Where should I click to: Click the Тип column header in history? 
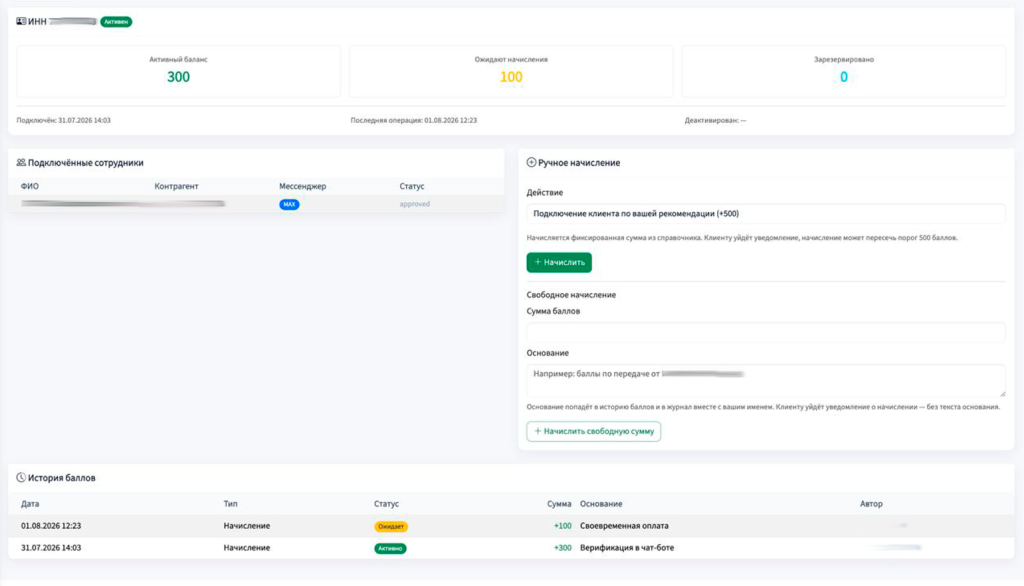pyautogui.click(x=231, y=504)
